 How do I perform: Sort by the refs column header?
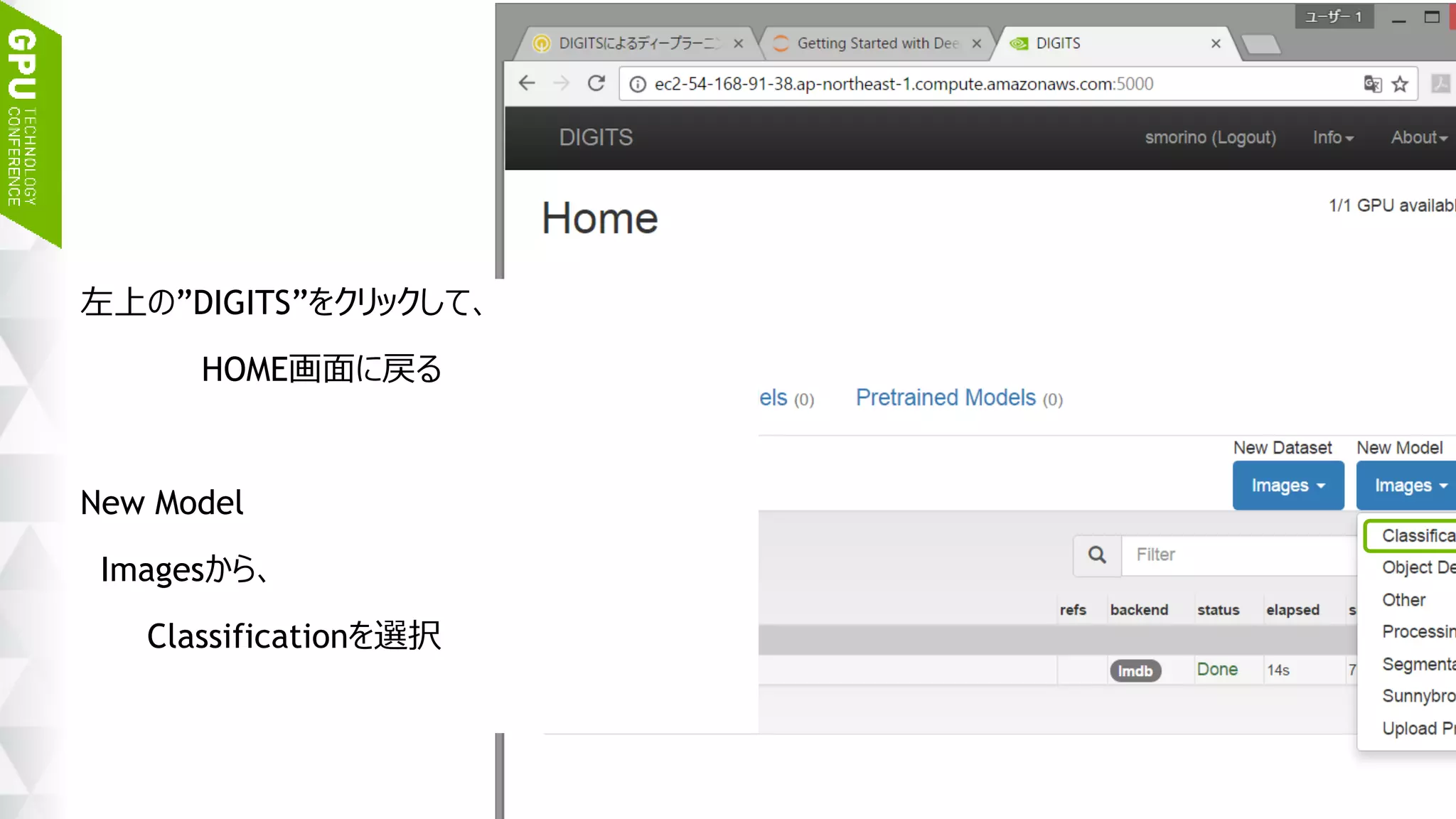[1073, 610]
